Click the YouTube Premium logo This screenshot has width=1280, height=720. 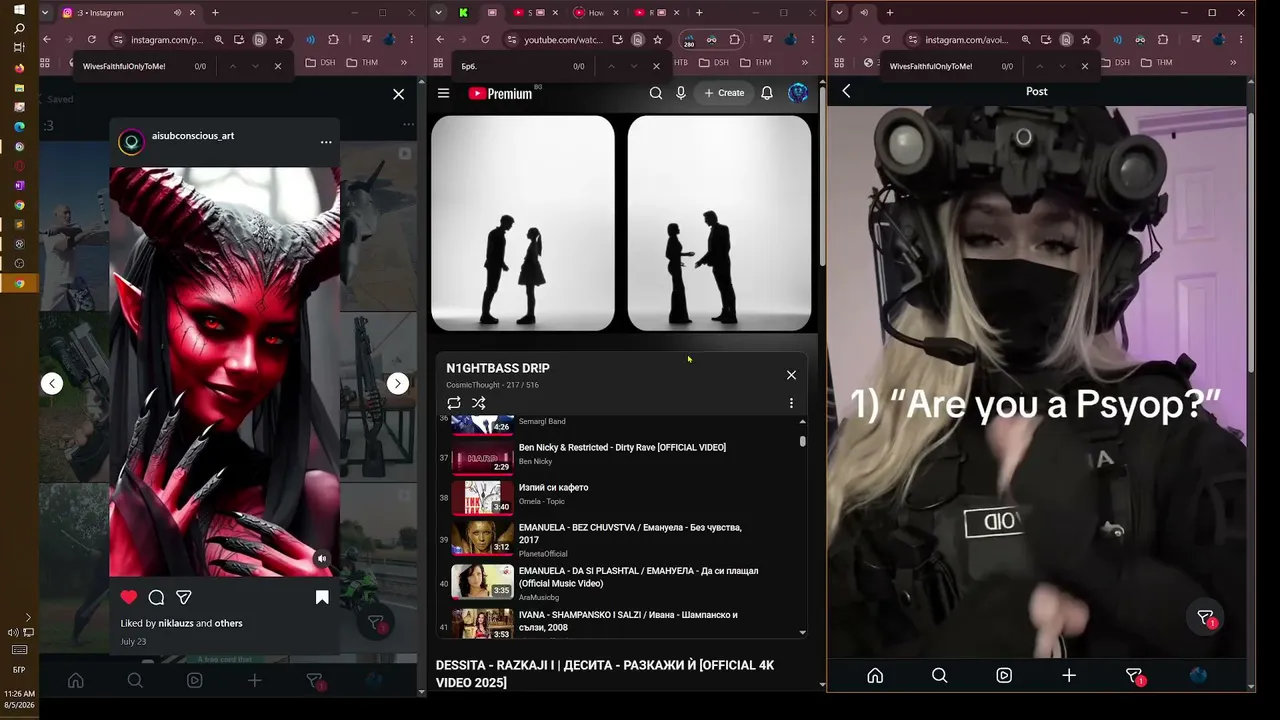[500, 93]
